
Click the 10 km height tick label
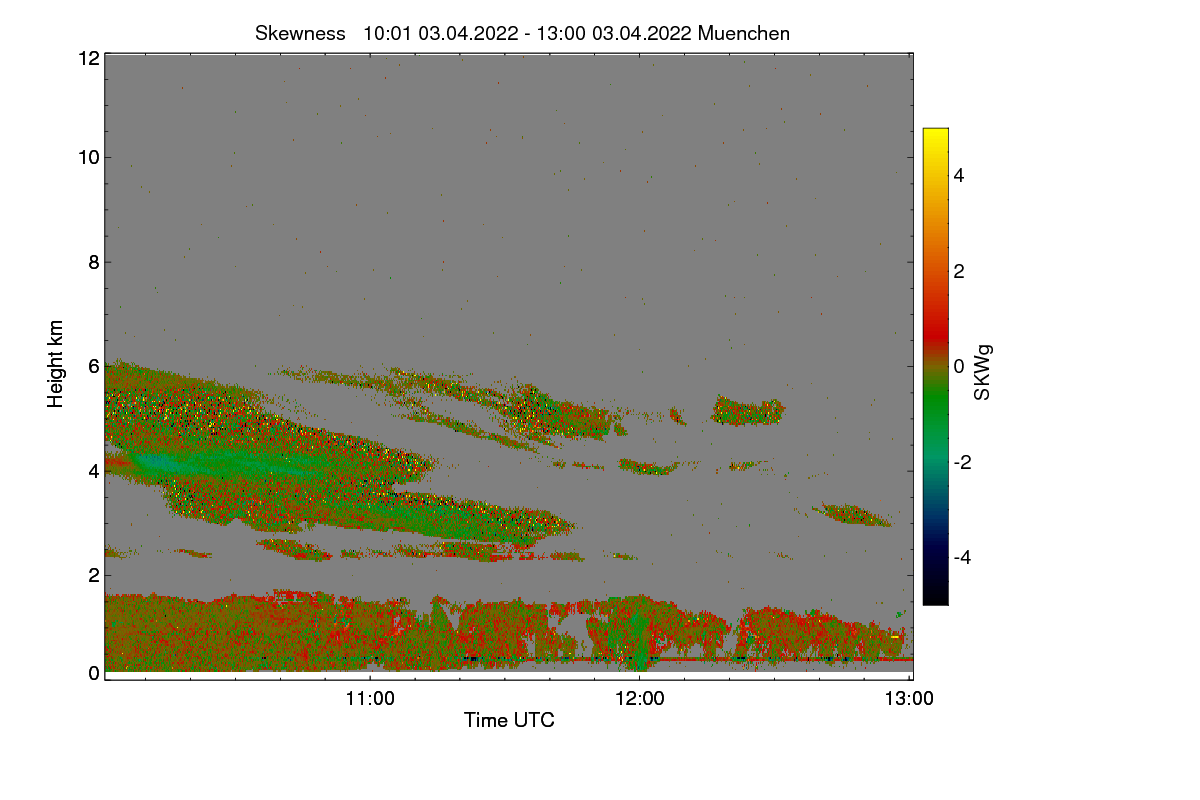[88, 157]
